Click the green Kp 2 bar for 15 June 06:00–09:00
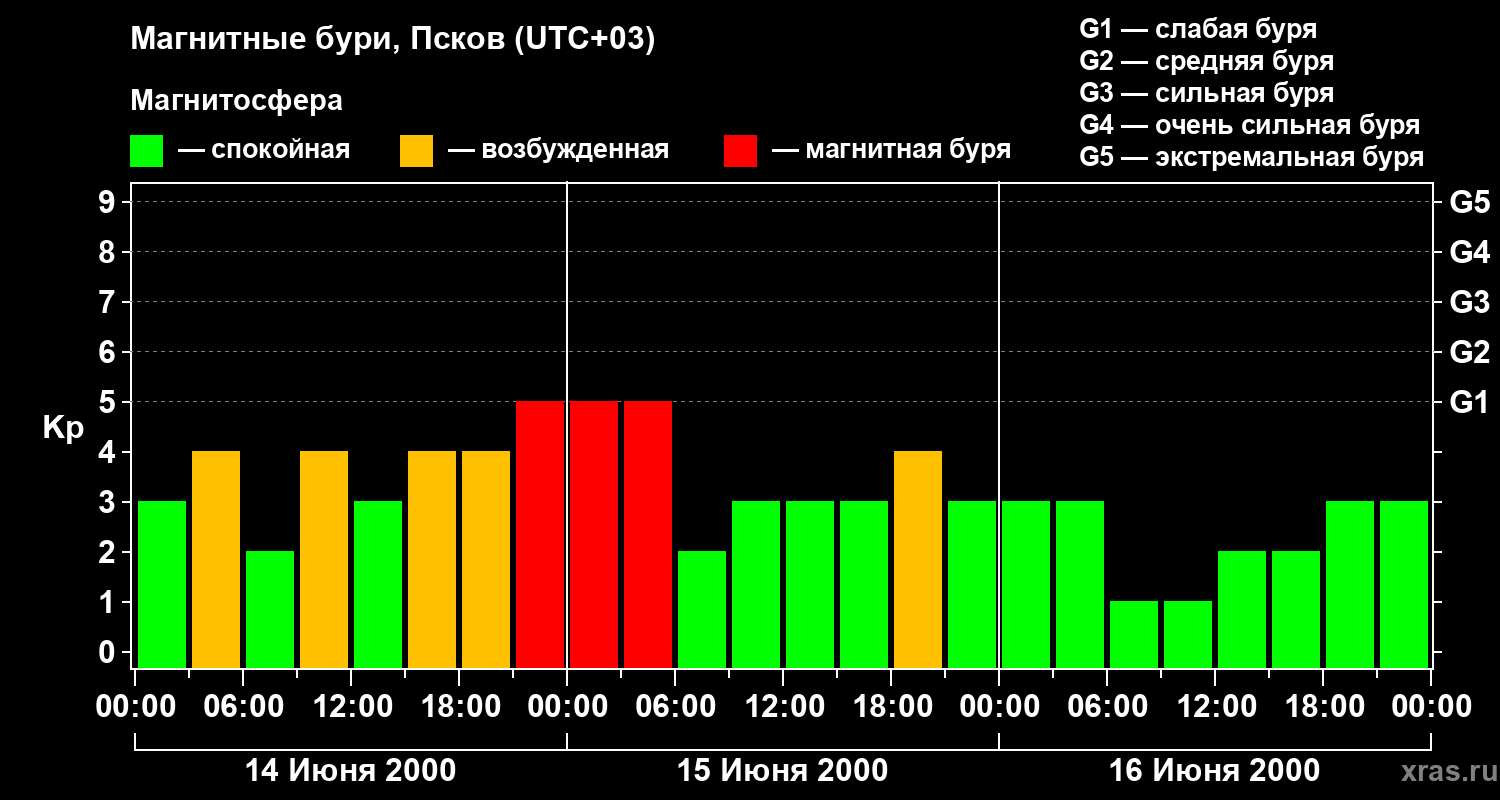 pos(702,609)
